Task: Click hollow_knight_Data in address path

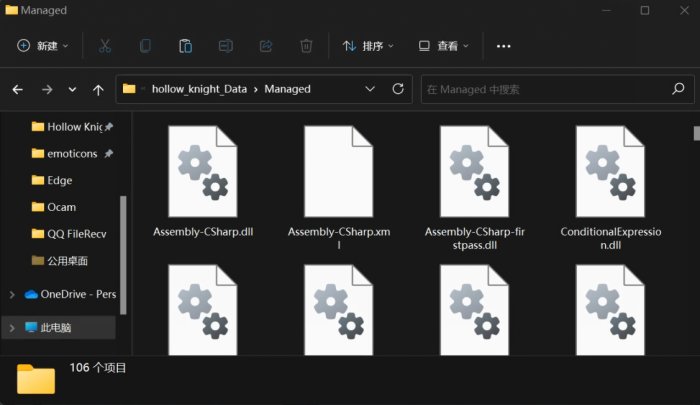Action: tap(199, 89)
